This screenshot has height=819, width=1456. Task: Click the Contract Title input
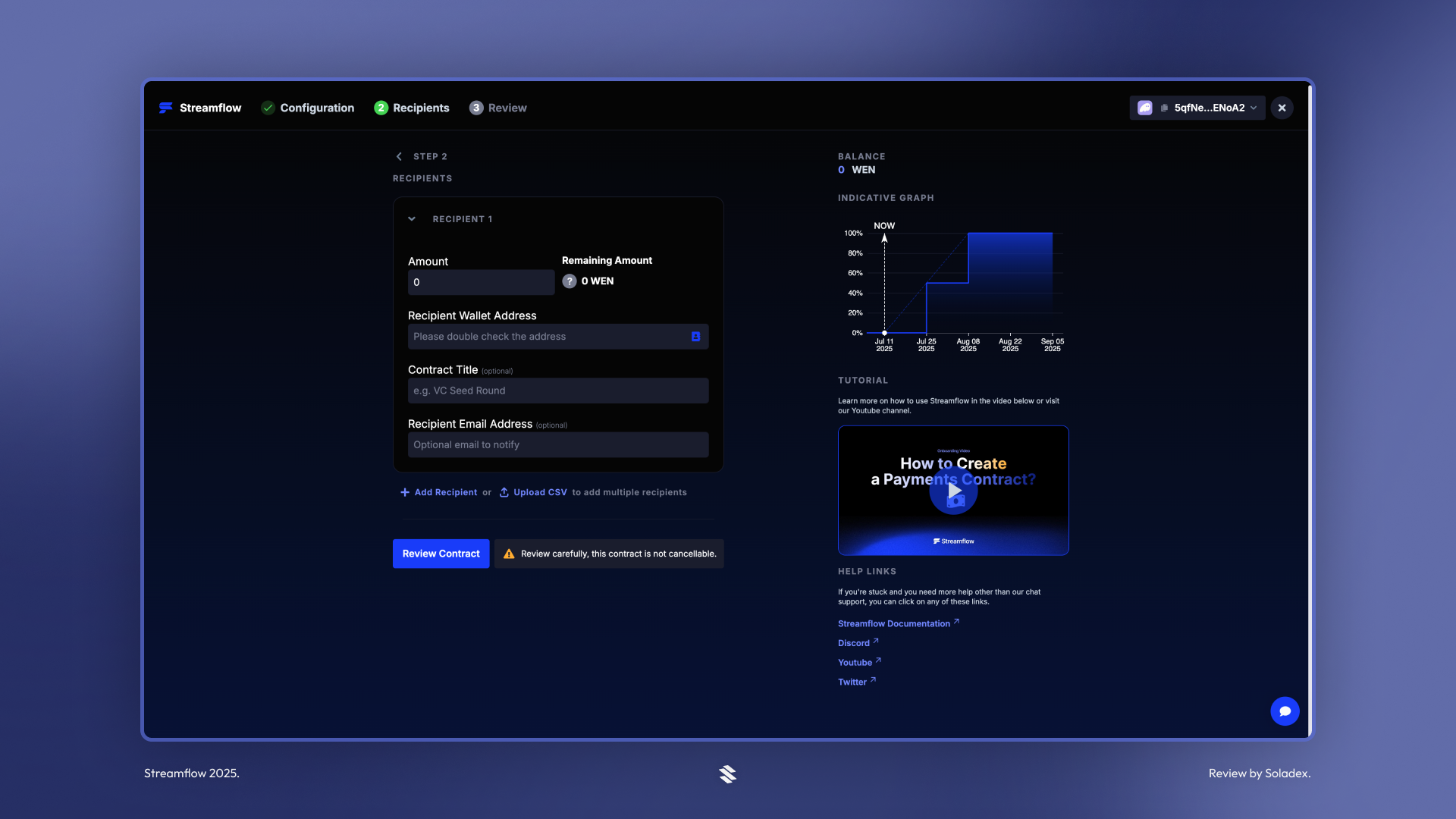tap(558, 391)
